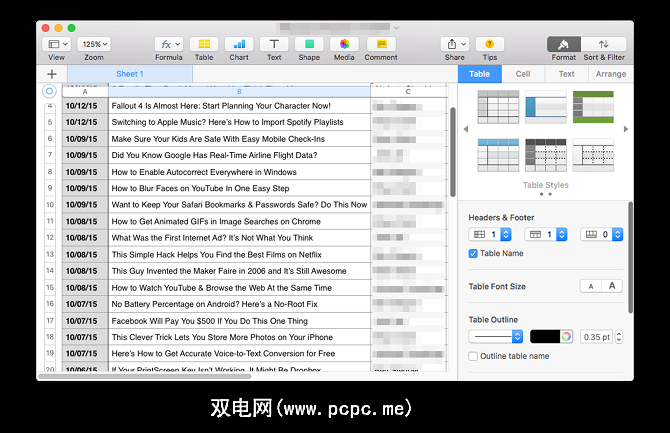Click the Table icon in toolbar

tap(203, 44)
